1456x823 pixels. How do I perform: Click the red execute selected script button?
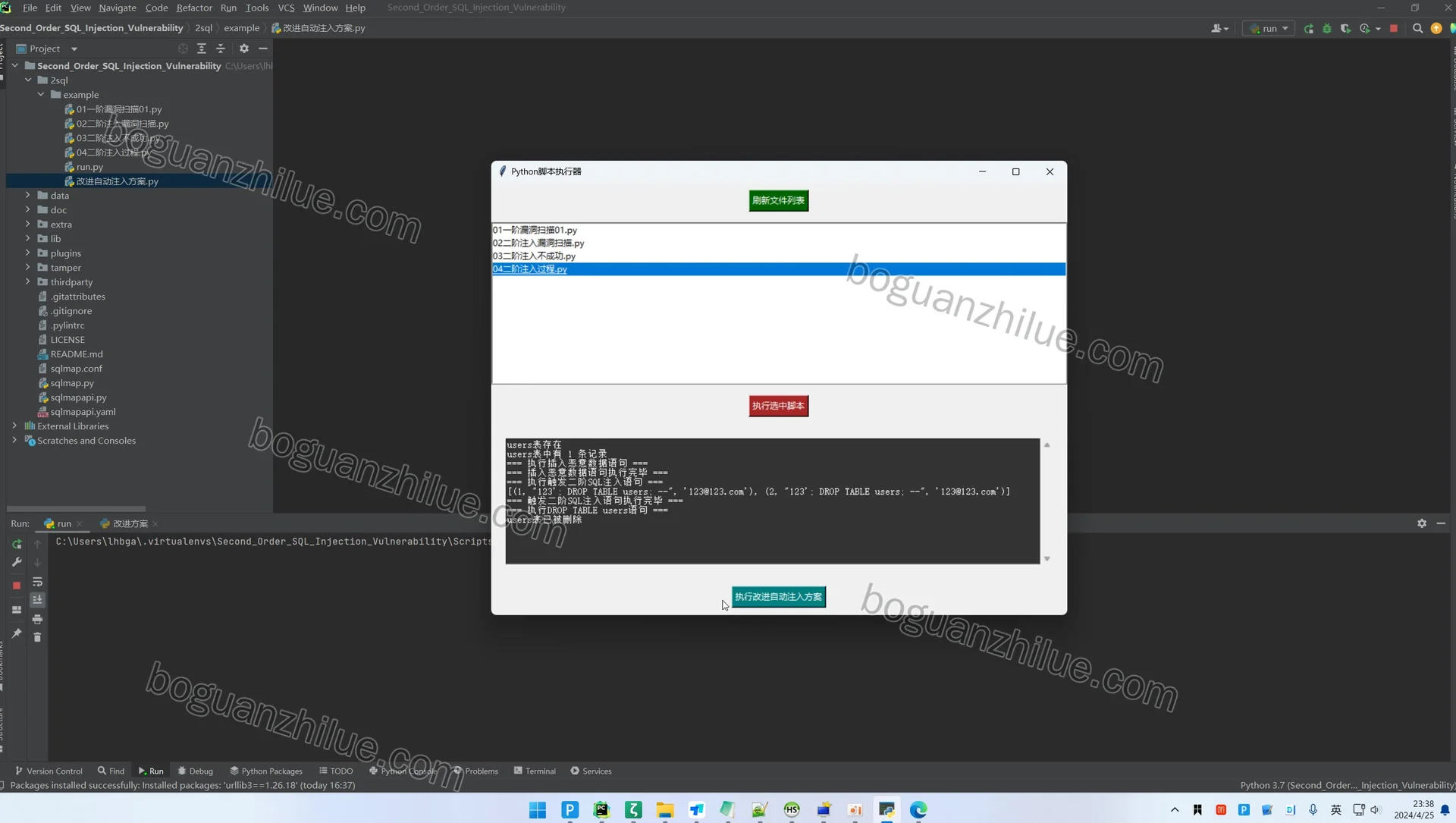tap(778, 406)
